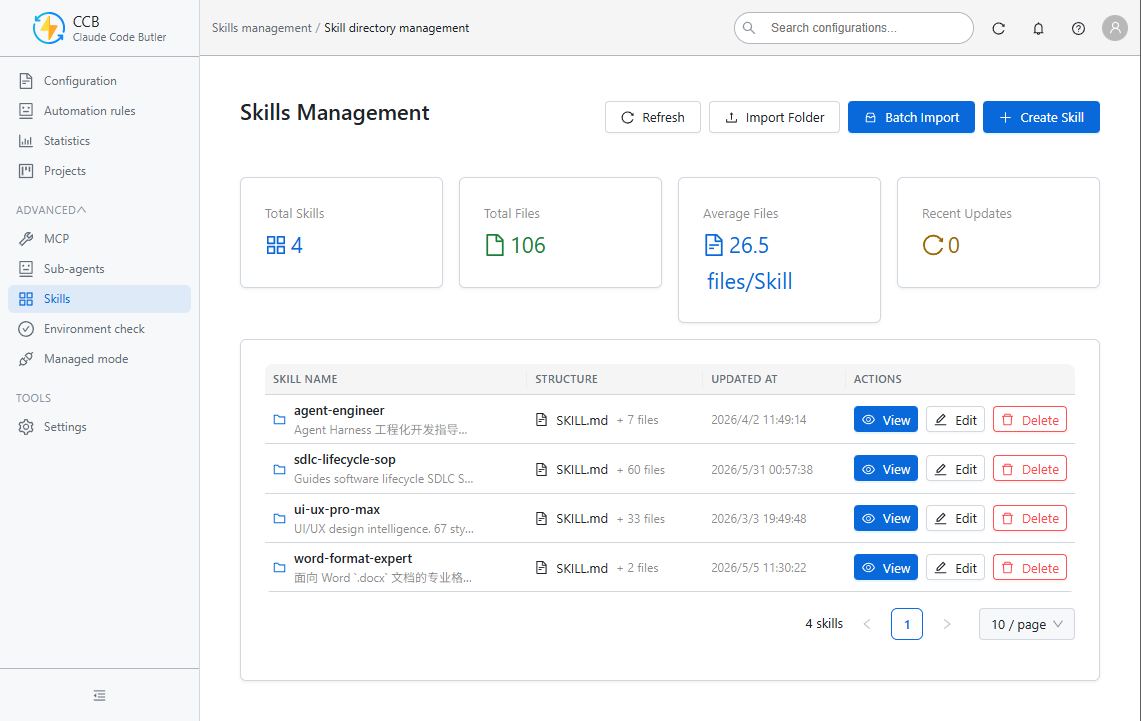This screenshot has height=721, width=1141.
Task: Click the folder icon for word-format-expert
Action: pos(279,567)
